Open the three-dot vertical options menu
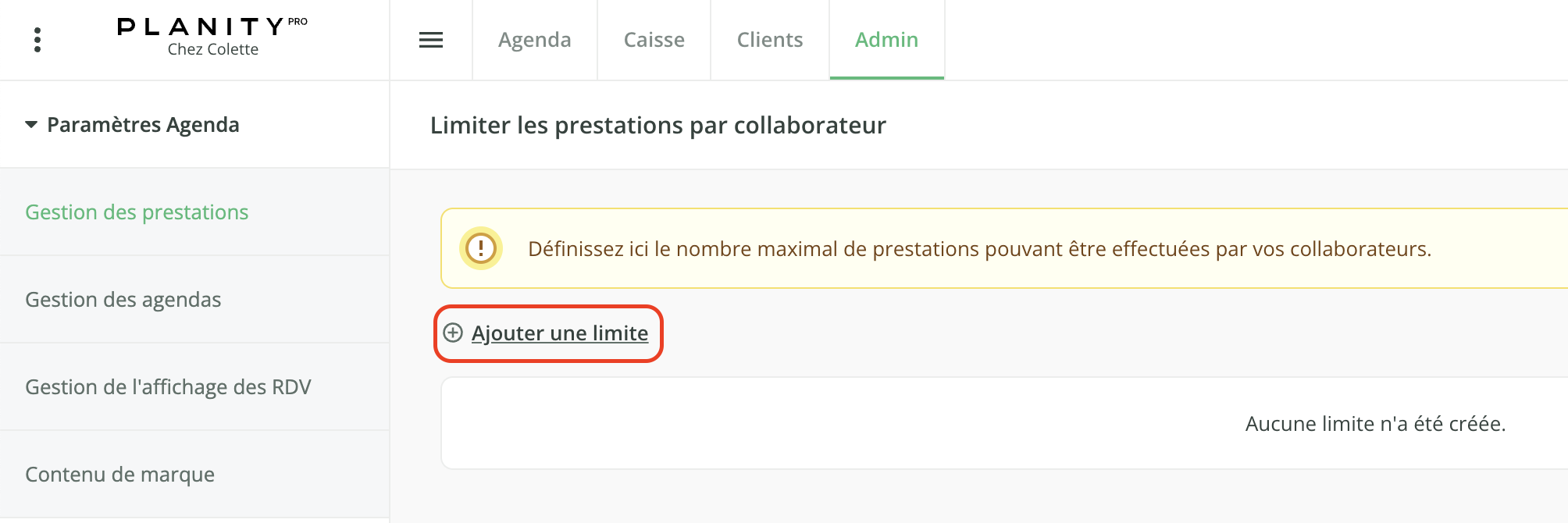 click(37, 40)
